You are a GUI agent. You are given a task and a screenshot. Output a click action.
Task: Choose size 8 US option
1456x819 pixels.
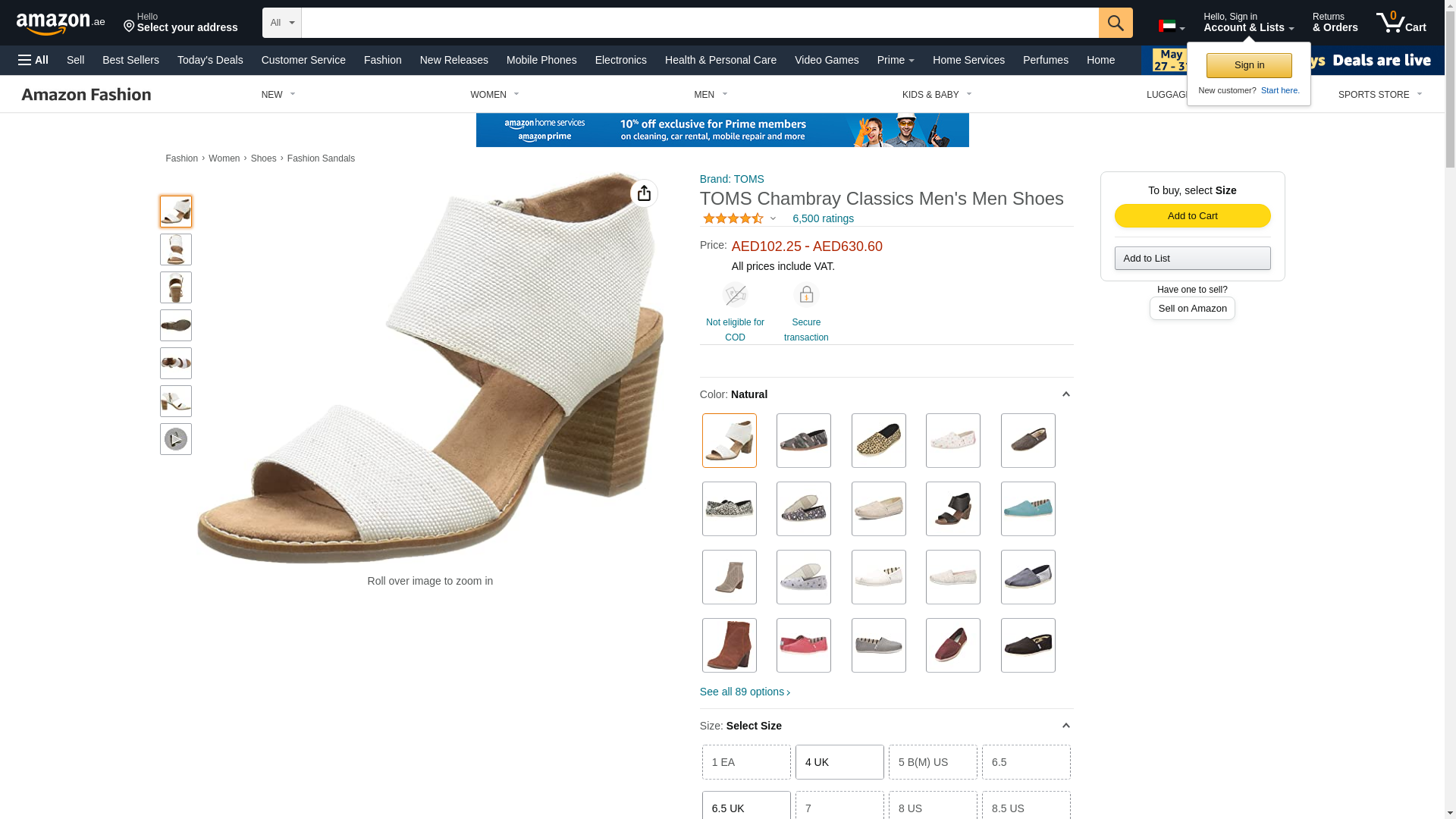click(933, 807)
